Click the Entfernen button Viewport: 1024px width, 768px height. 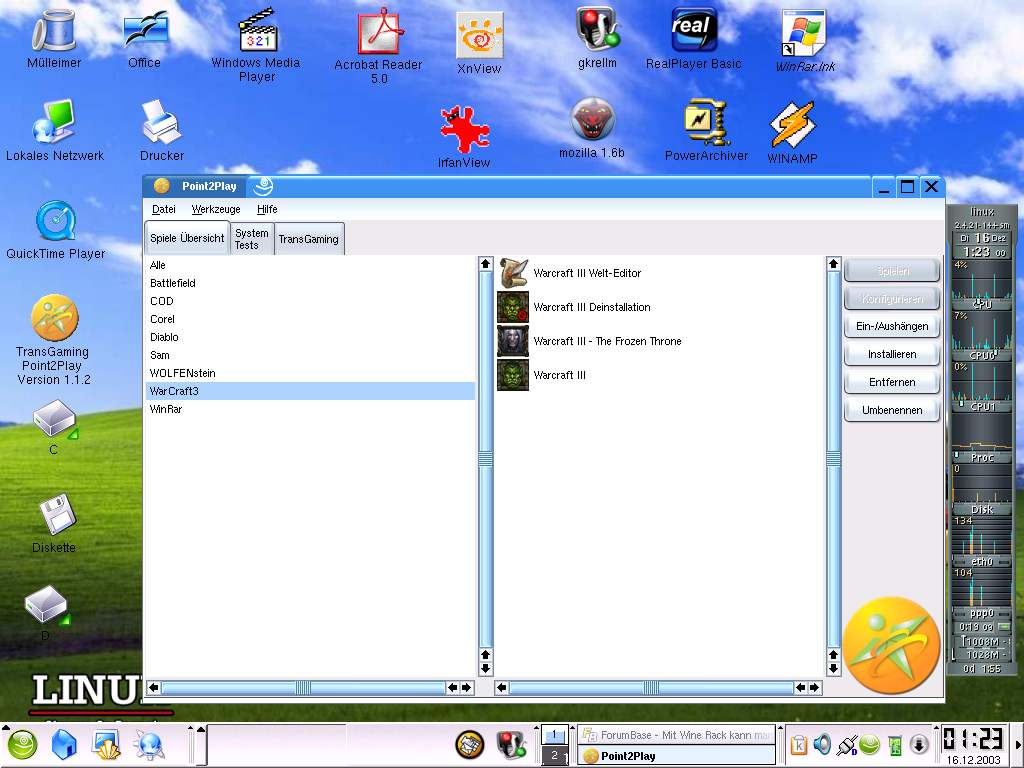click(892, 382)
